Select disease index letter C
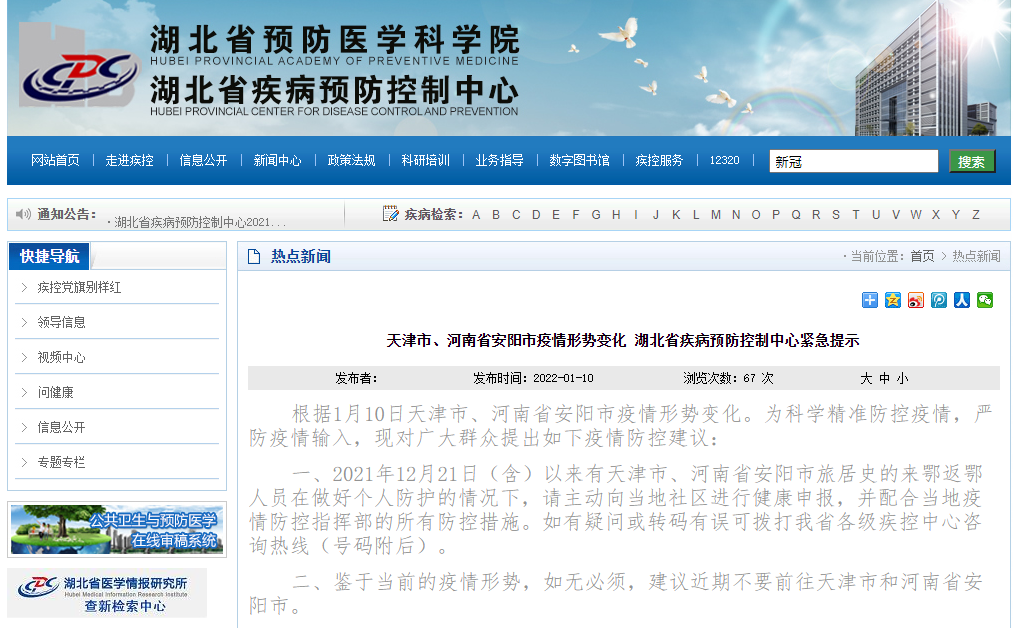1020x628 pixels. click(516, 215)
